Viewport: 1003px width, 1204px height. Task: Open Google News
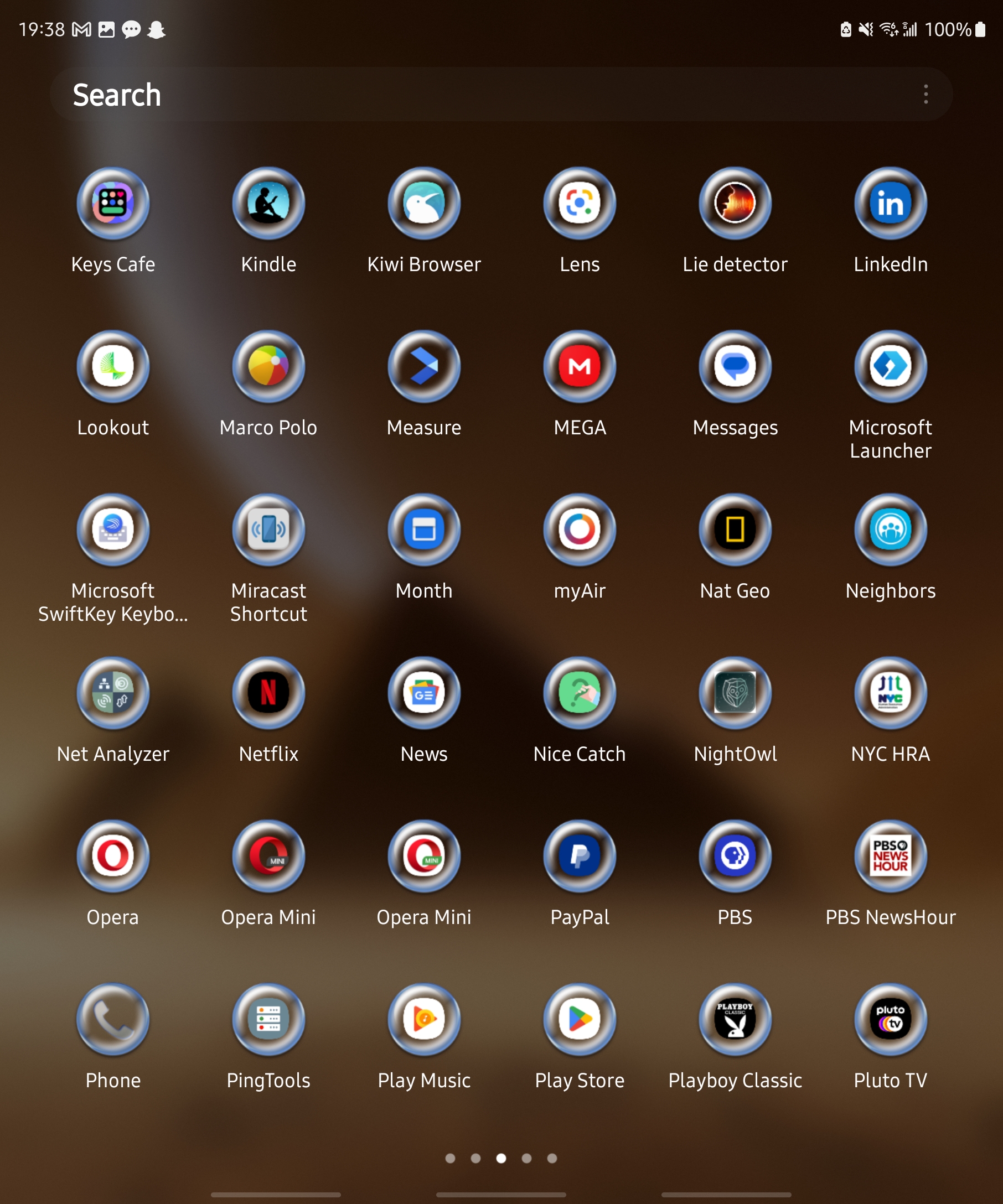[x=424, y=693]
